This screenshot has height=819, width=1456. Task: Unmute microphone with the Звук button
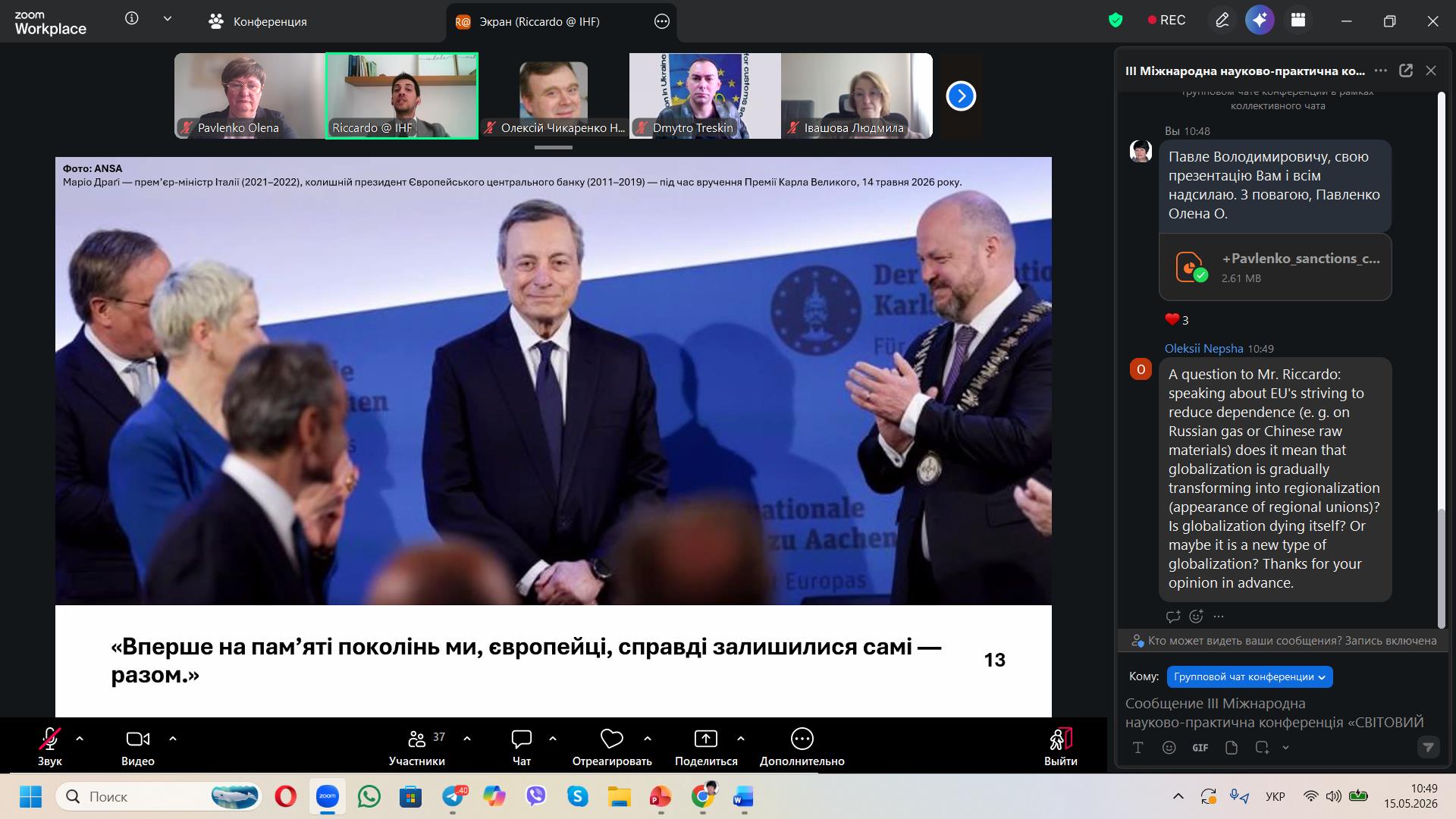[x=50, y=746]
